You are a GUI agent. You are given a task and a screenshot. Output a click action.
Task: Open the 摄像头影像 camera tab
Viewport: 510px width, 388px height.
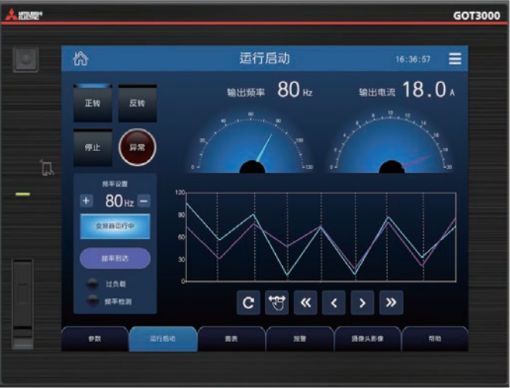tap(367, 339)
